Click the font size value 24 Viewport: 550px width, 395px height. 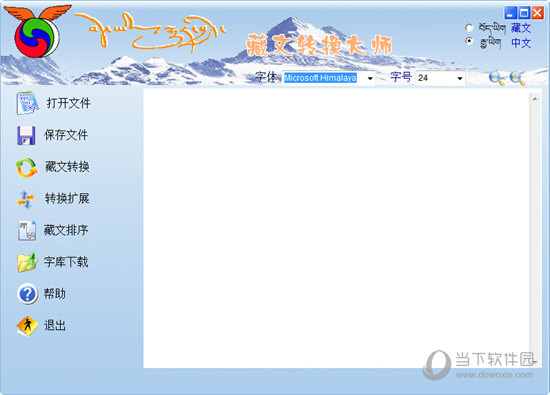click(x=423, y=78)
